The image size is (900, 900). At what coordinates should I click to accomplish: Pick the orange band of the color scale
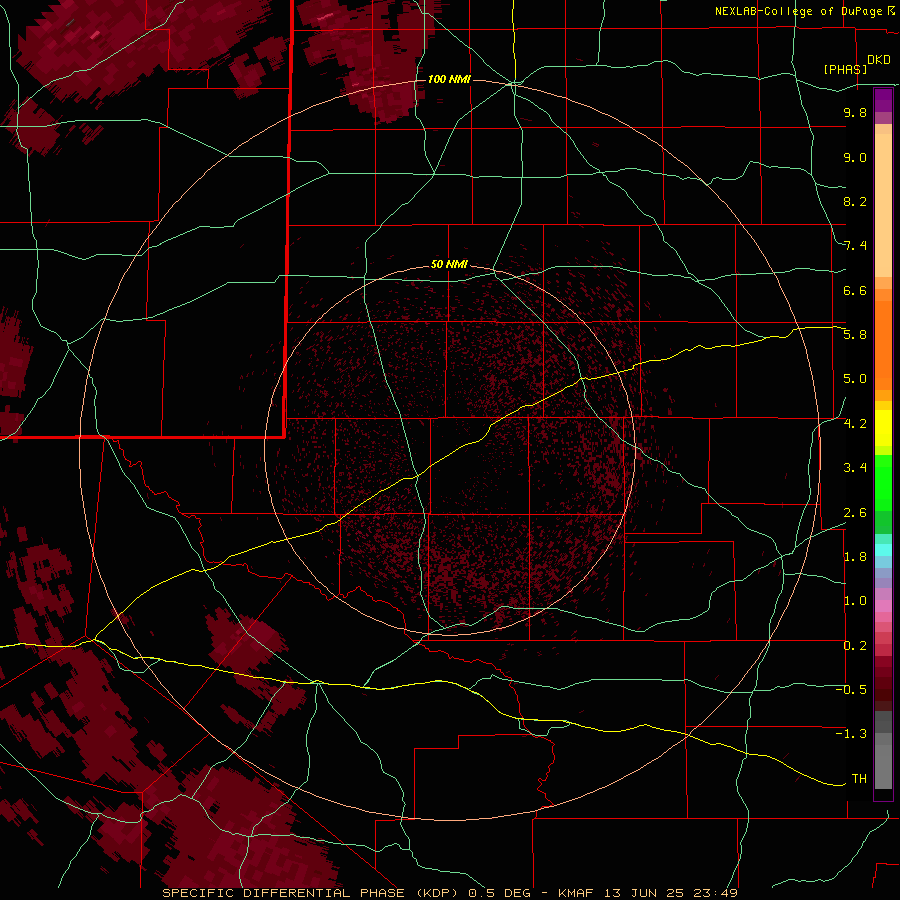tap(883, 344)
